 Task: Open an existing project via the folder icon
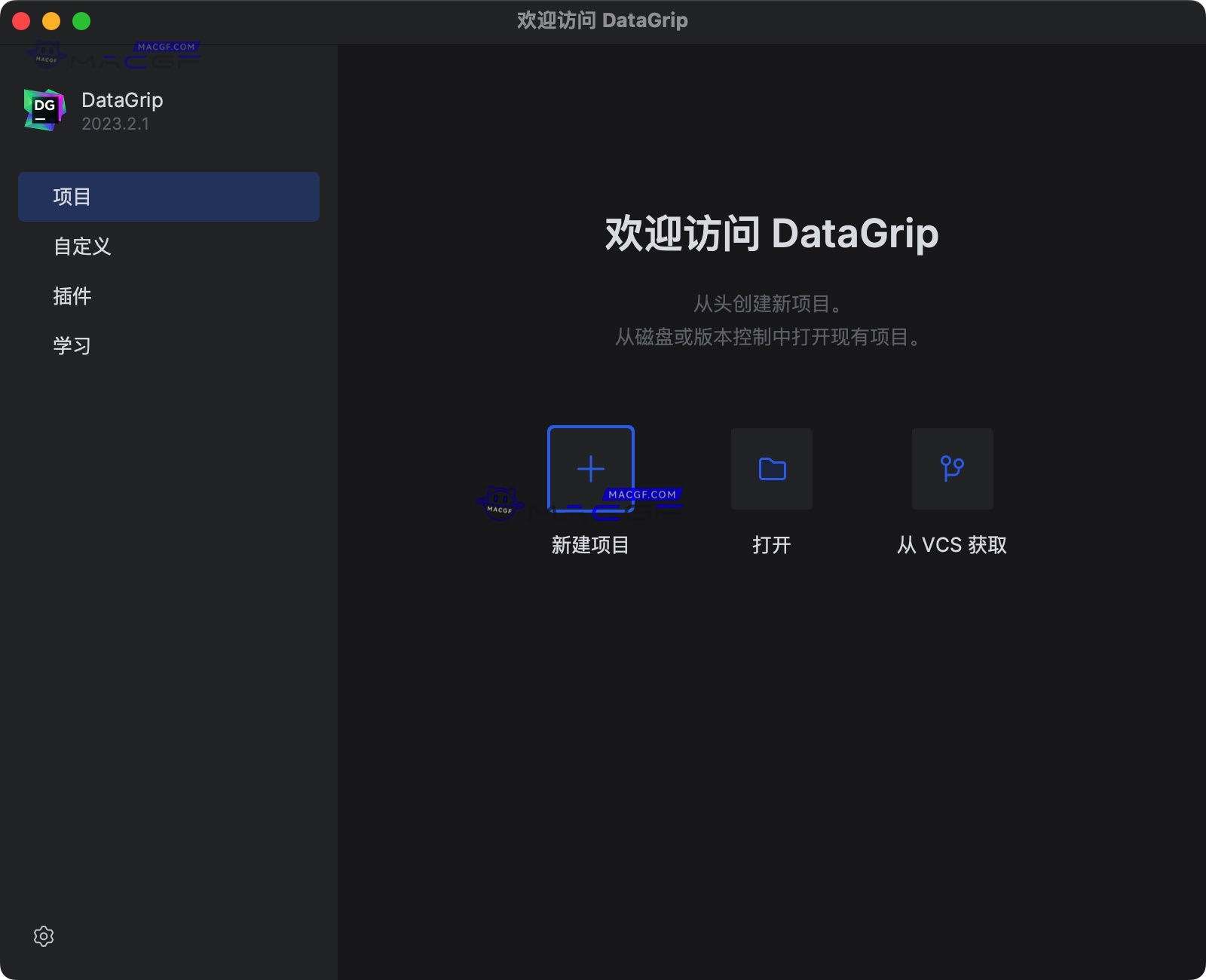click(771, 468)
